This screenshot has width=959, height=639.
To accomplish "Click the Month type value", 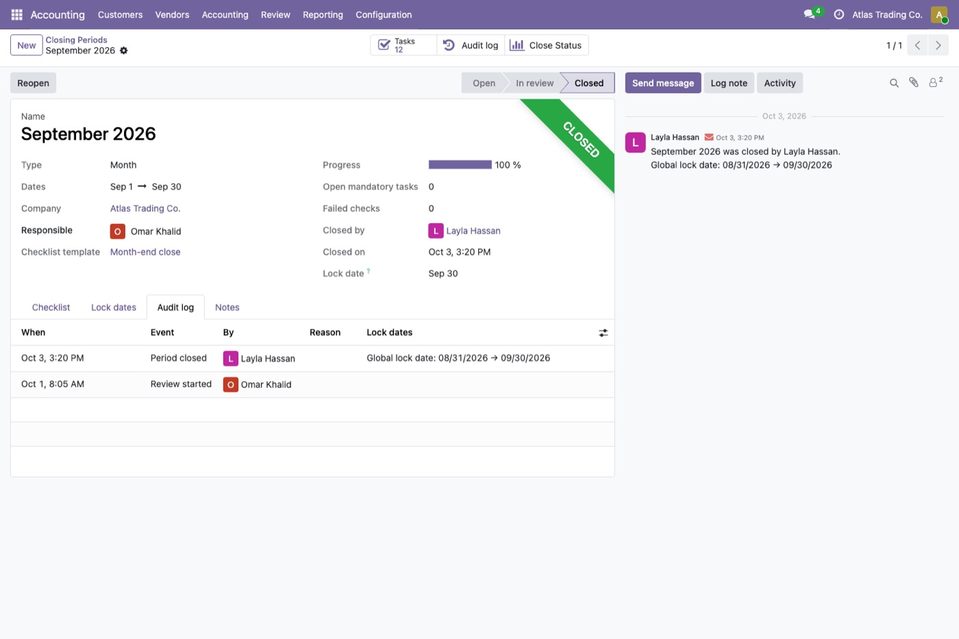I will coord(123,165).
